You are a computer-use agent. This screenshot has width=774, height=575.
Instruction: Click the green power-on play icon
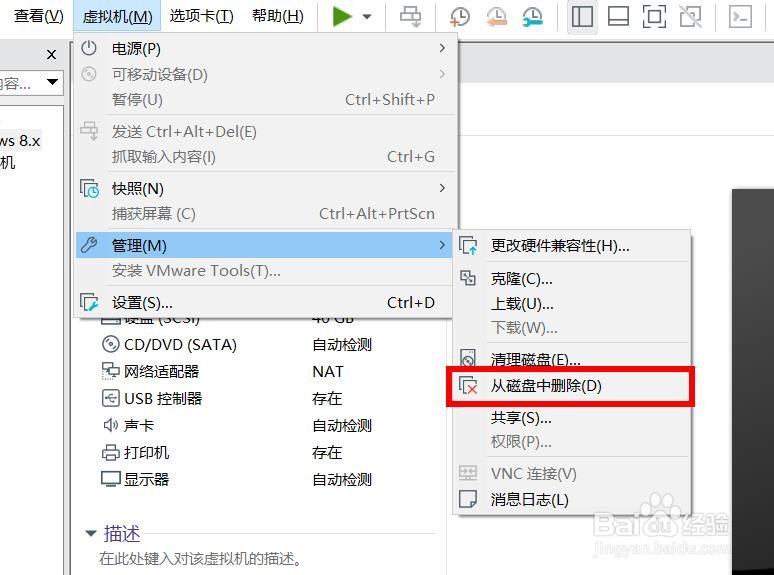pos(342,16)
